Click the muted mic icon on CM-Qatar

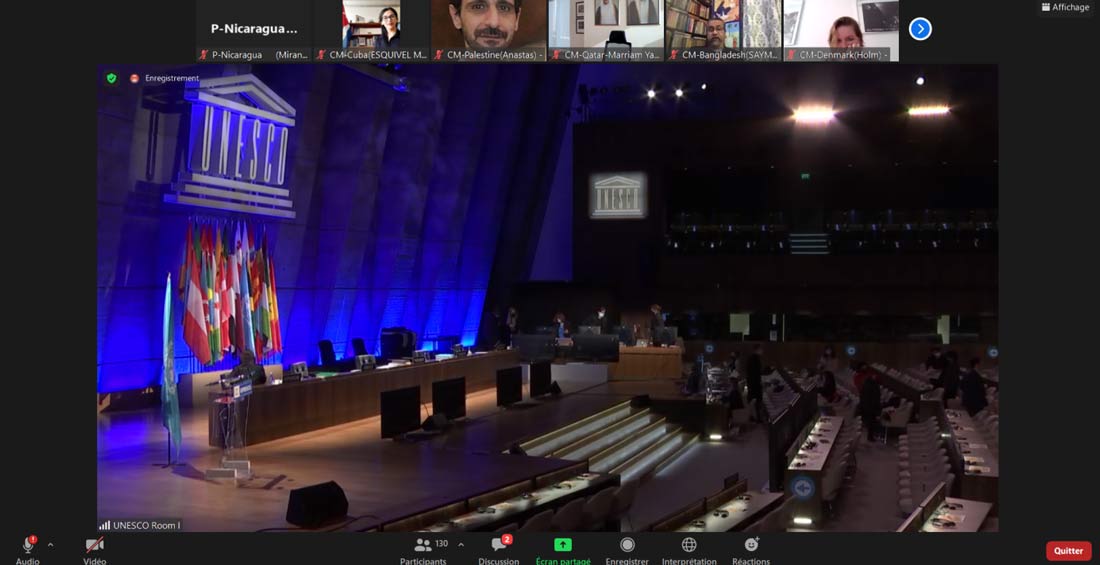click(556, 55)
